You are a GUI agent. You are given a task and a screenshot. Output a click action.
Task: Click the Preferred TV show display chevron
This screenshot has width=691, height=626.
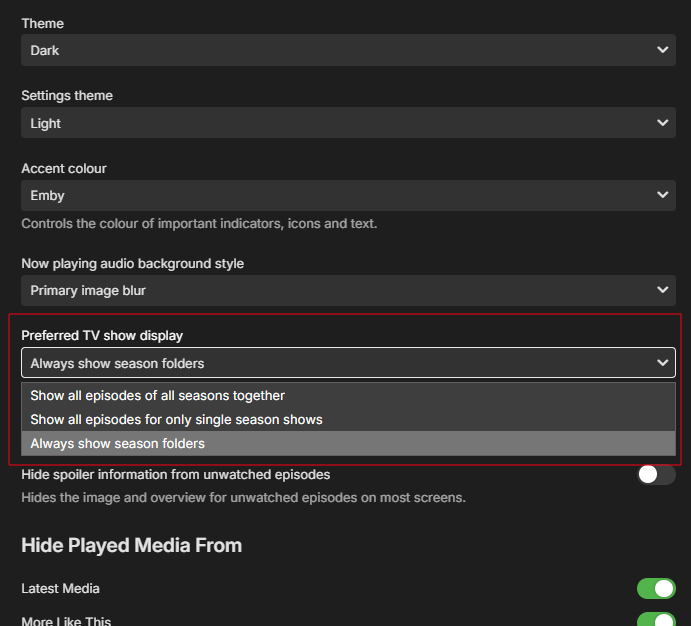click(x=662, y=363)
